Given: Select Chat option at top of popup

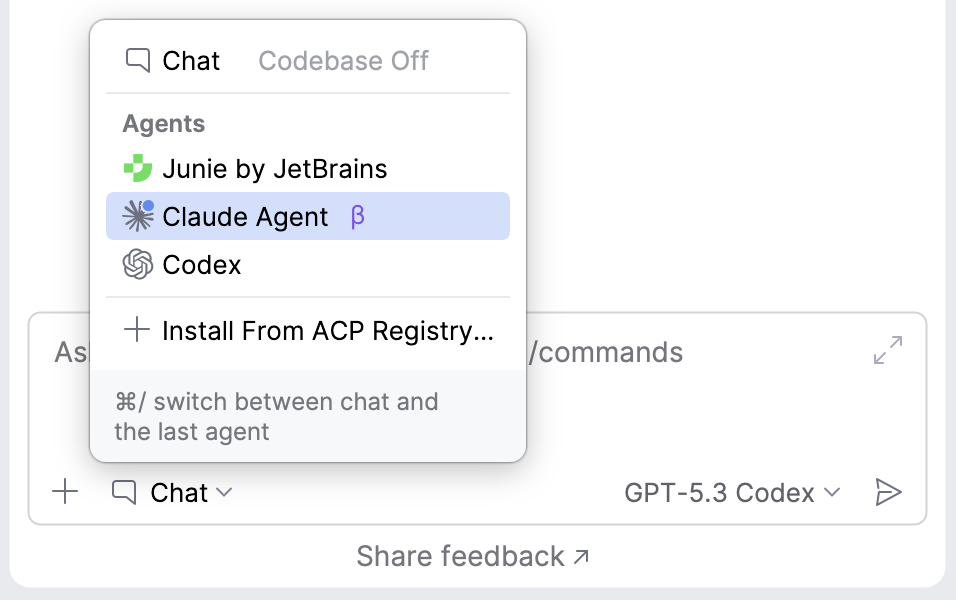Looking at the screenshot, I should coord(190,61).
